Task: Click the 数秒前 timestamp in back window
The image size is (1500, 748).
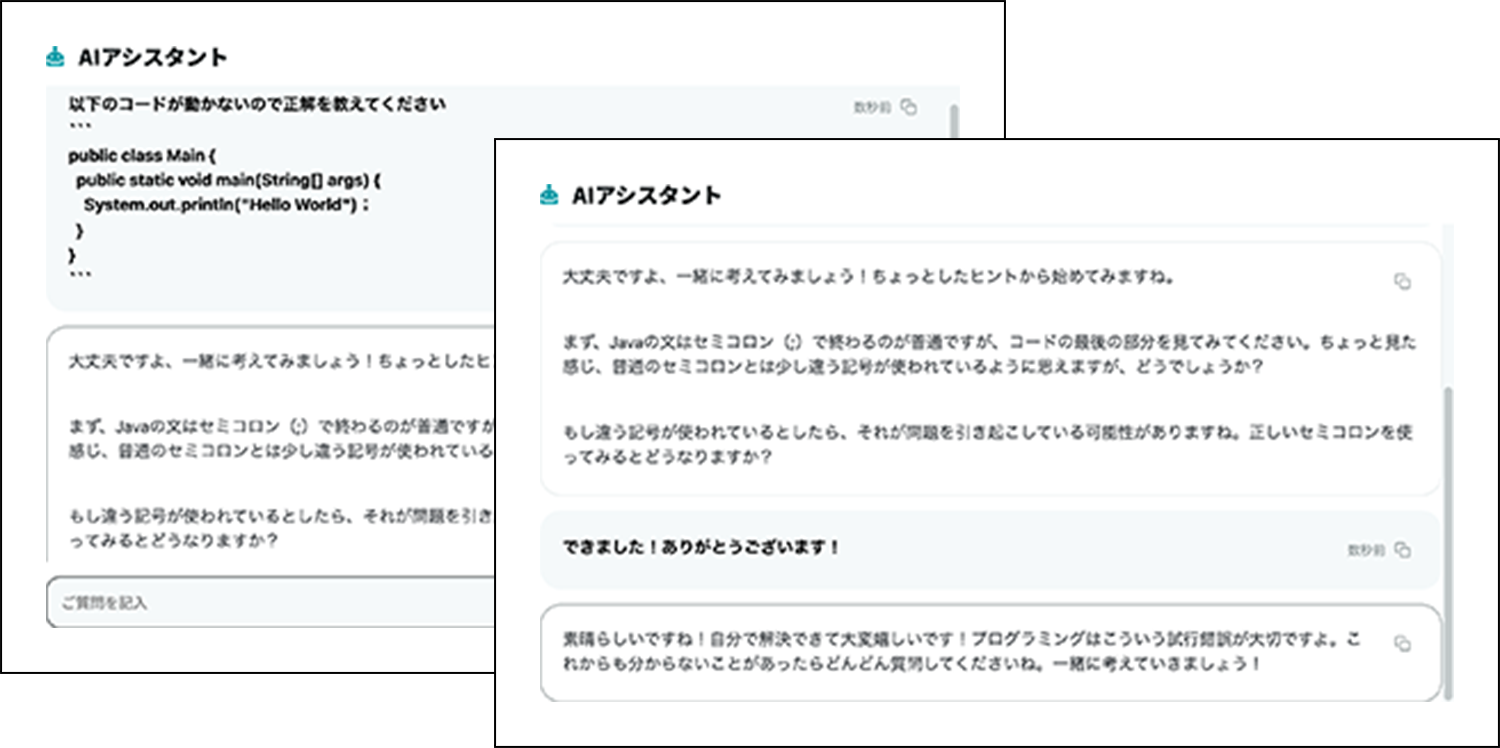Action: pos(871,107)
